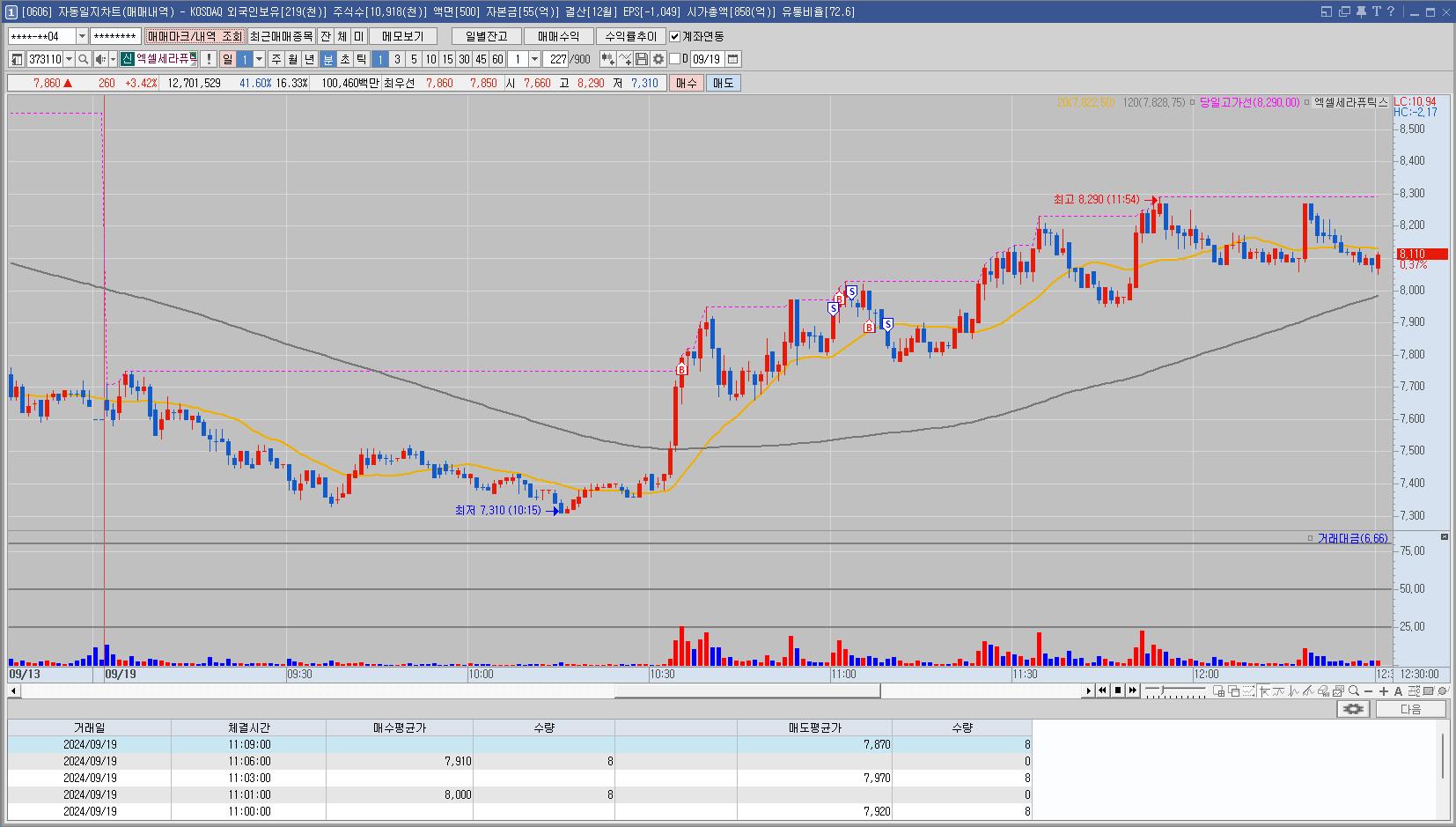Click the duplicate window icon in title bar
1456x827 pixels.
[x=1344, y=11]
